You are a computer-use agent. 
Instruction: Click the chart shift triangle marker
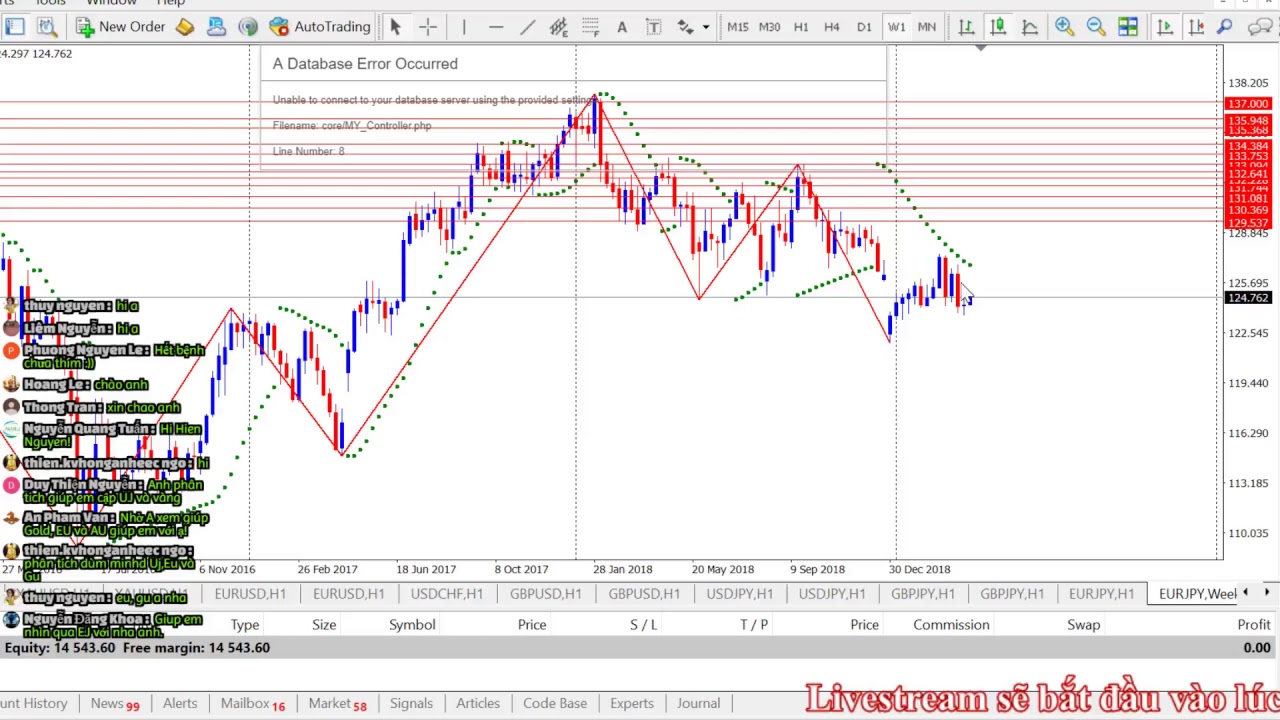[x=981, y=47]
